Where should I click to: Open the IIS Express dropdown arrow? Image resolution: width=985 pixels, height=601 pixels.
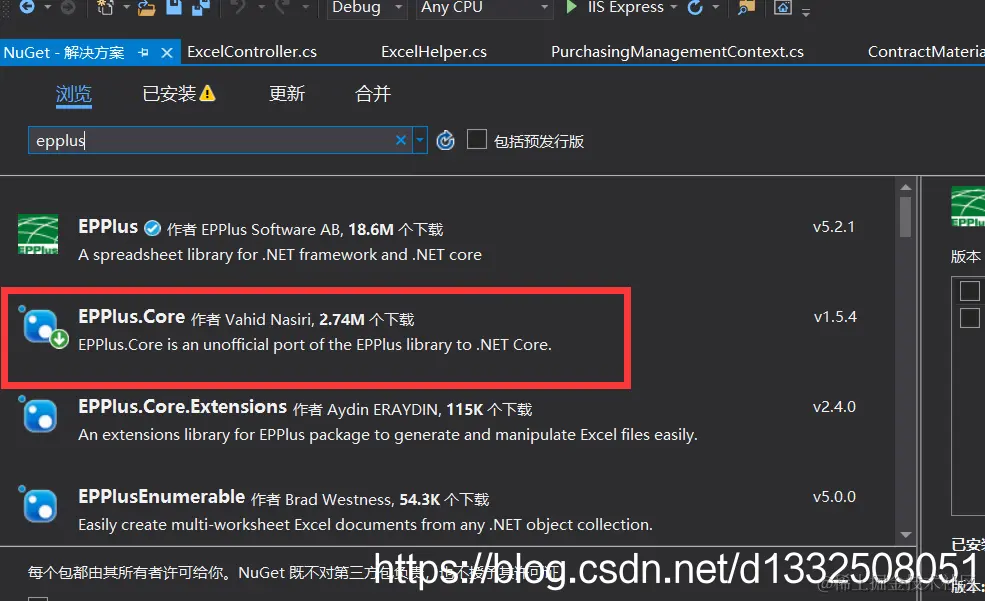tap(674, 8)
